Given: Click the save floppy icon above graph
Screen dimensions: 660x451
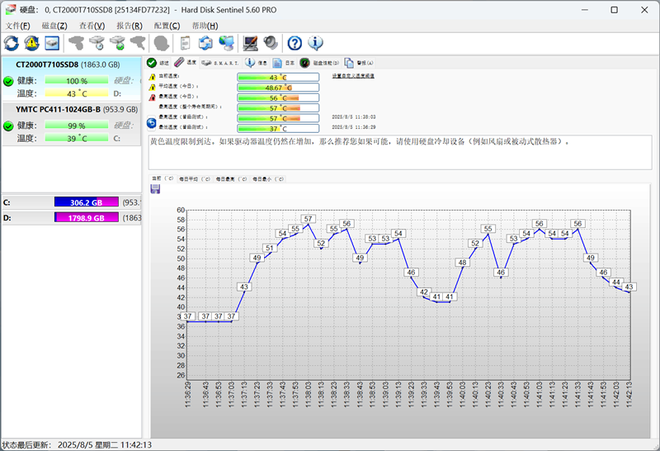Looking at the screenshot, I should tap(155, 189).
